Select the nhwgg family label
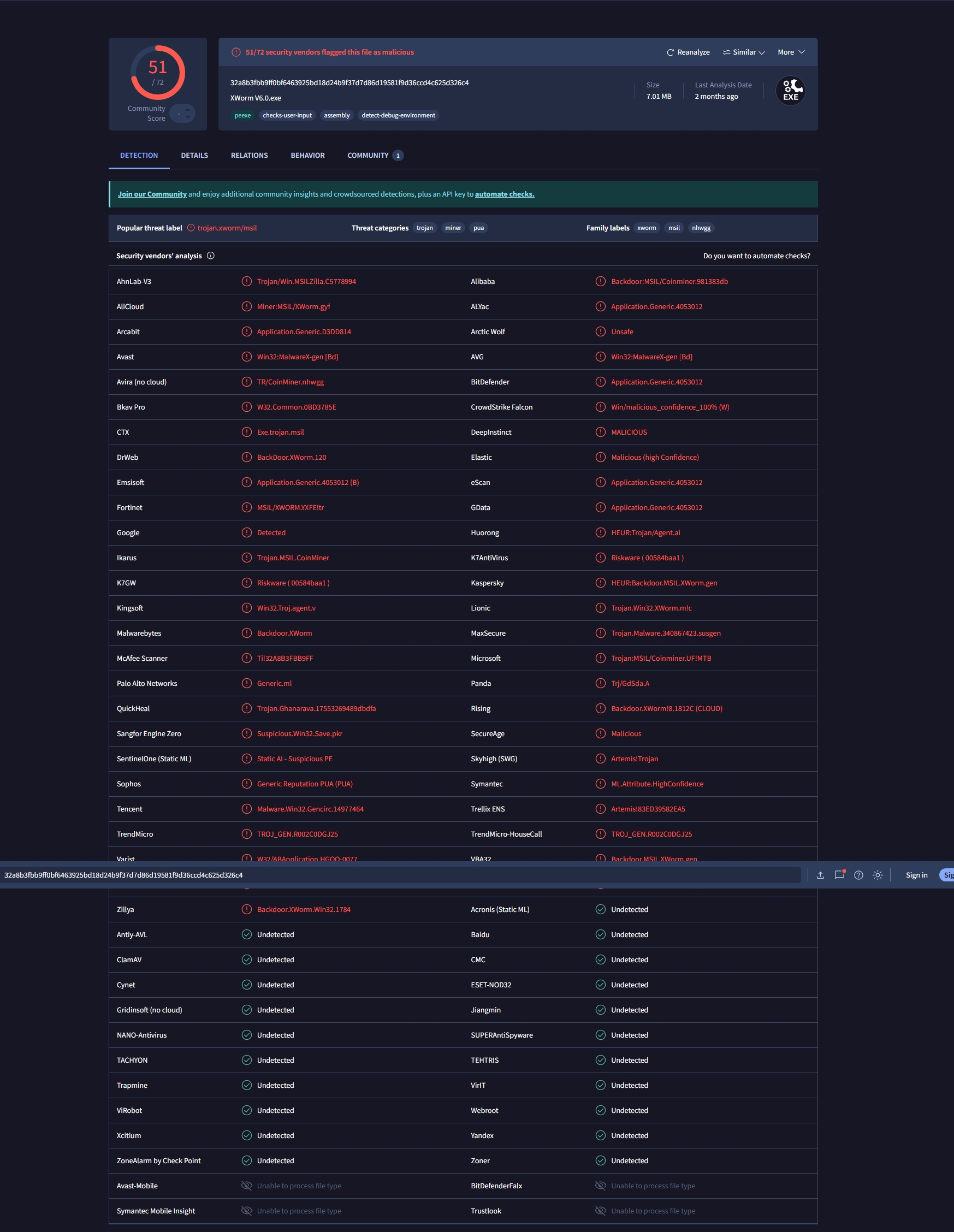The height and width of the screenshot is (1232, 954). coord(701,228)
